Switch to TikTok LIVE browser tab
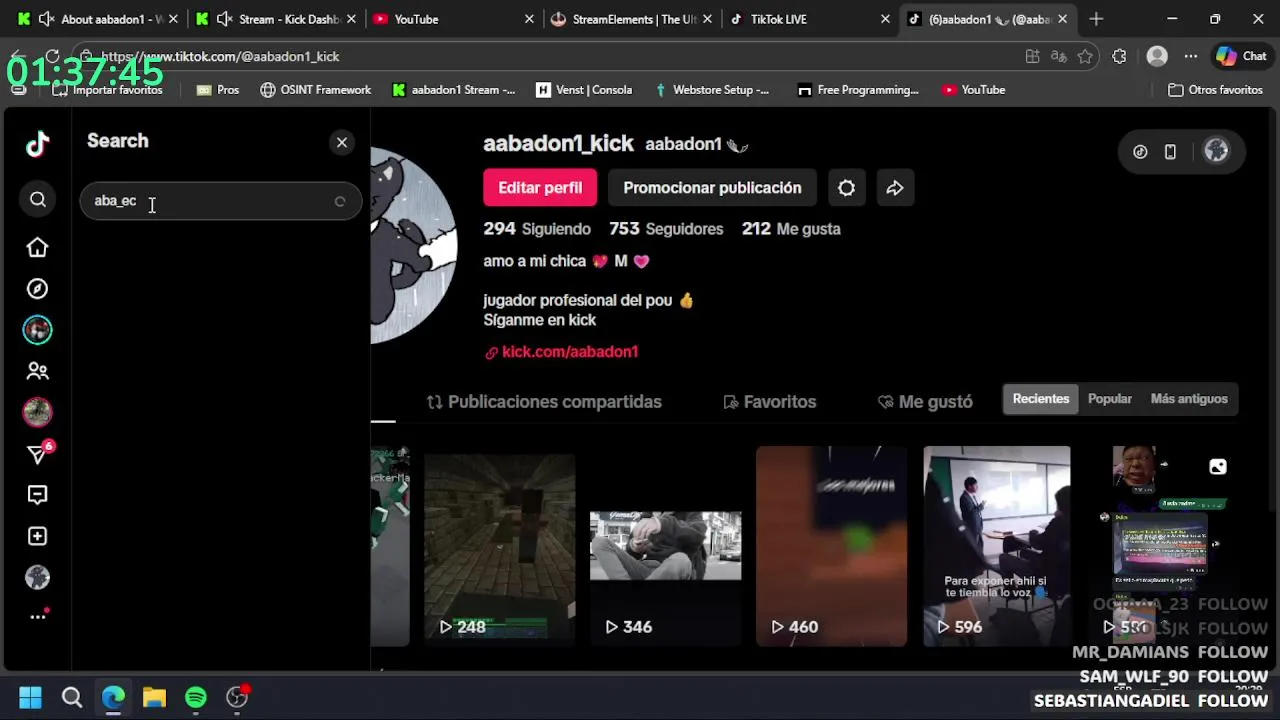 click(x=809, y=19)
